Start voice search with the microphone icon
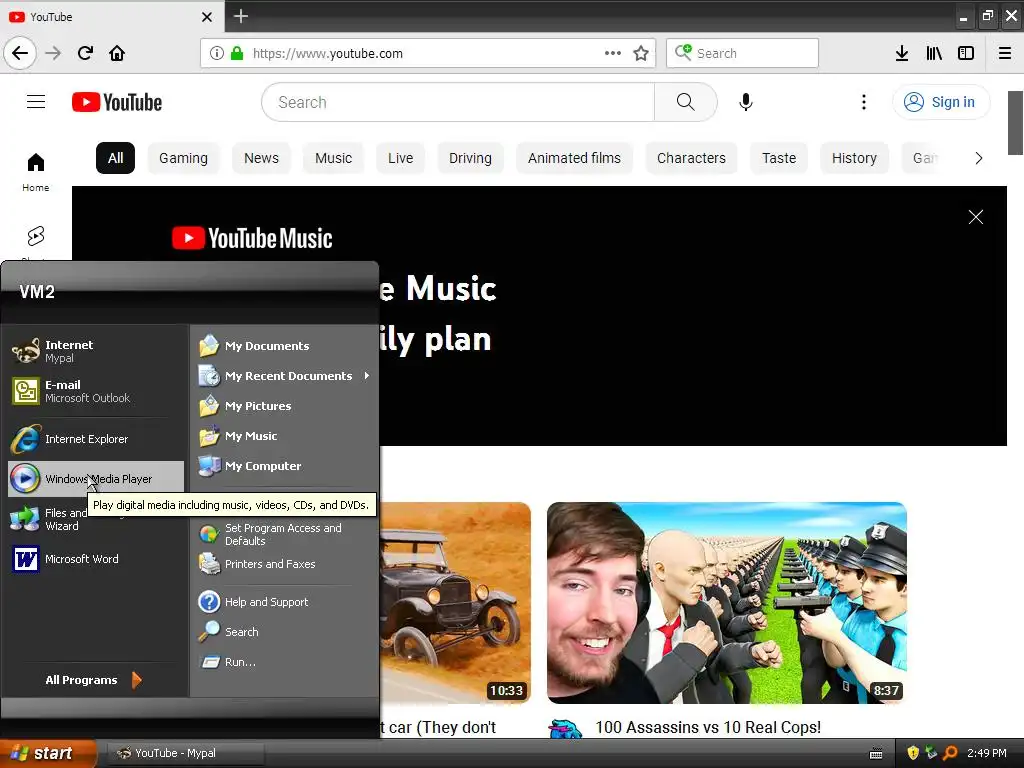The height and width of the screenshot is (768, 1024). pyautogui.click(x=746, y=102)
